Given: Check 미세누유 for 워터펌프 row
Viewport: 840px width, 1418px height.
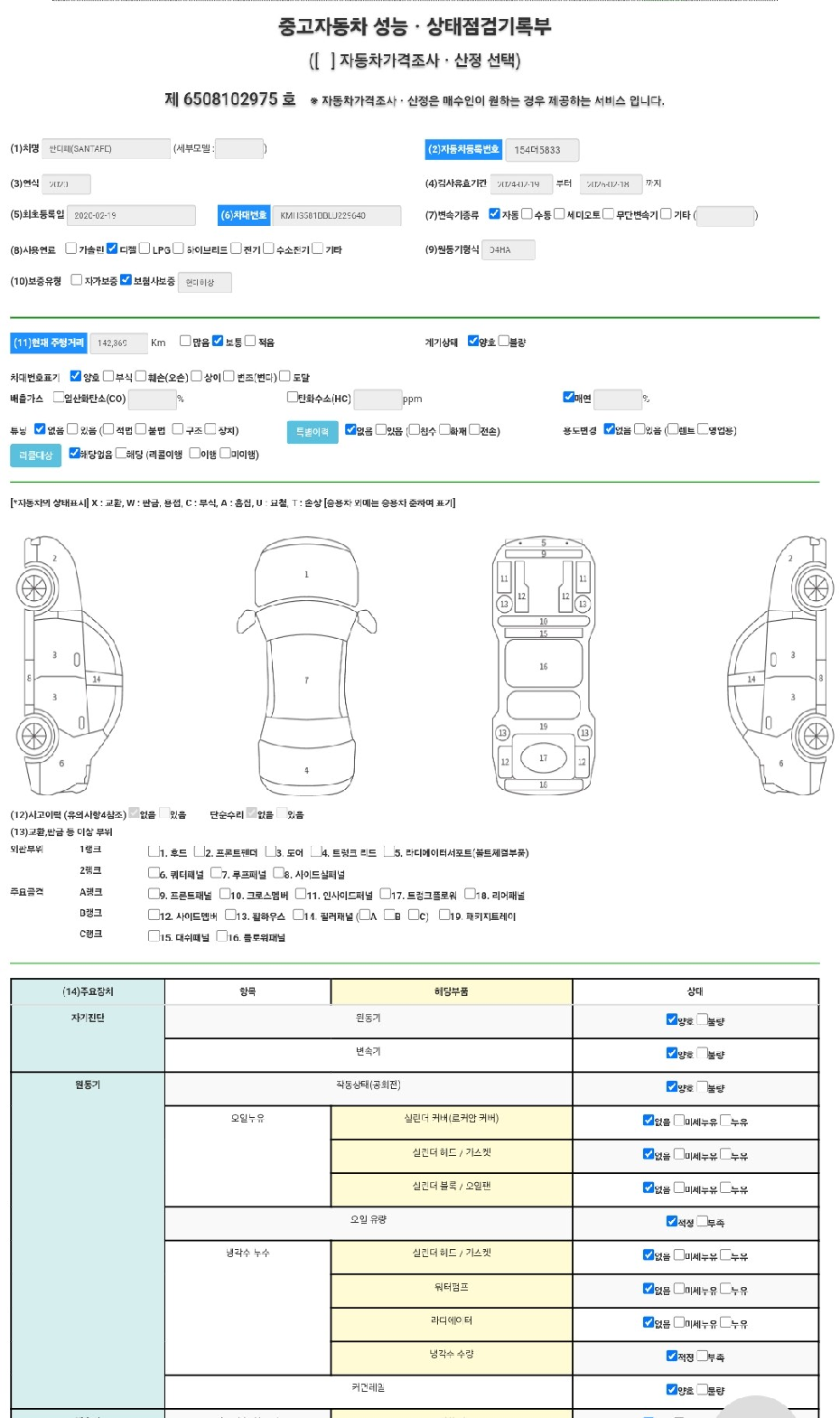Looking at the screenshot, I should (x=679, y=1289).
